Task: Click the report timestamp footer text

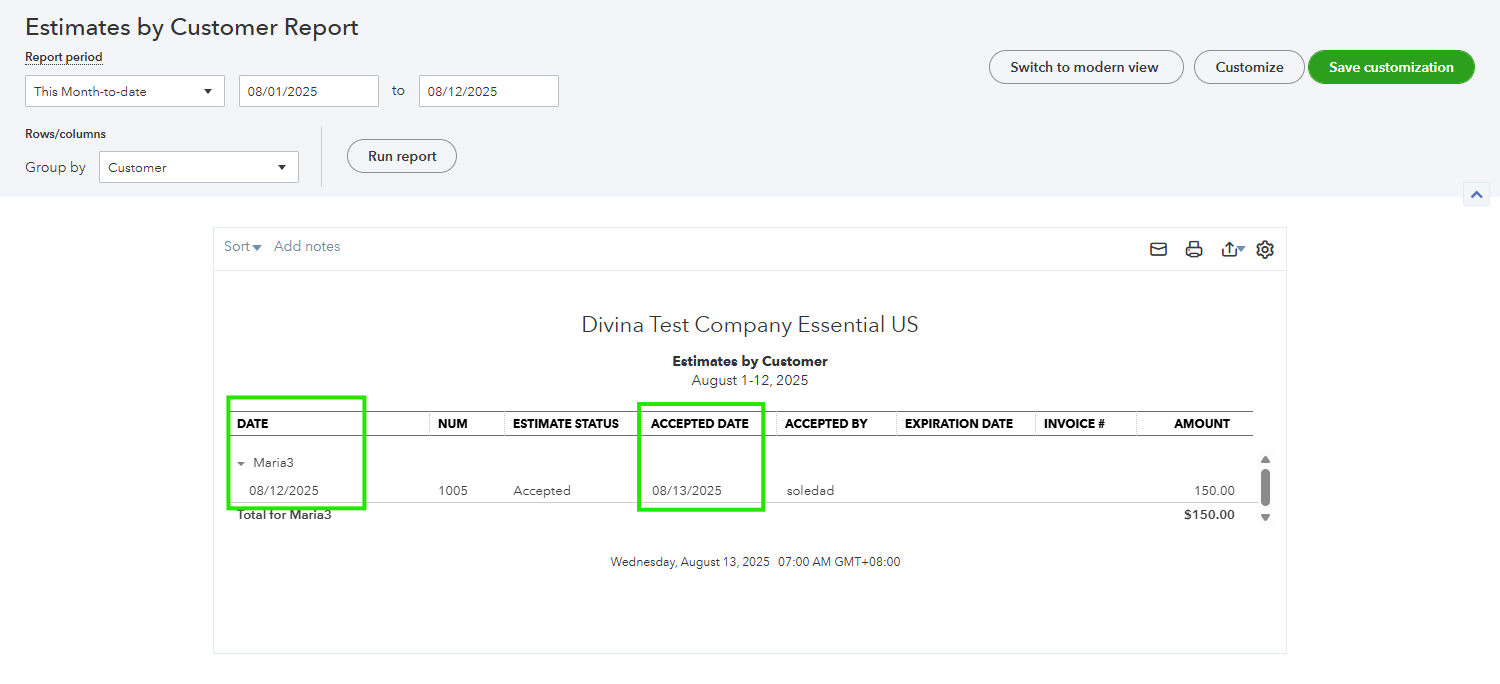Action: pyautogui.click(x=755, y=562)
